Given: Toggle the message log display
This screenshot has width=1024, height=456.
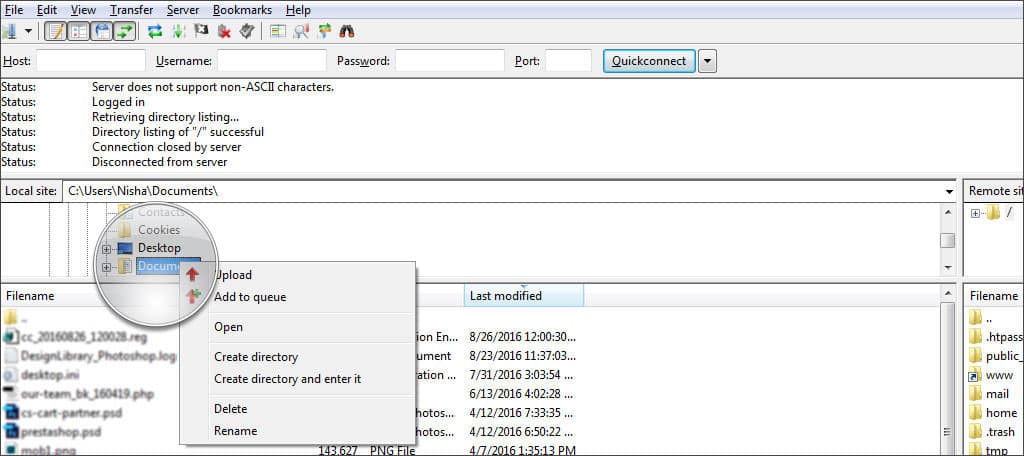Looking at the screenshot, I should pos(56,31).
